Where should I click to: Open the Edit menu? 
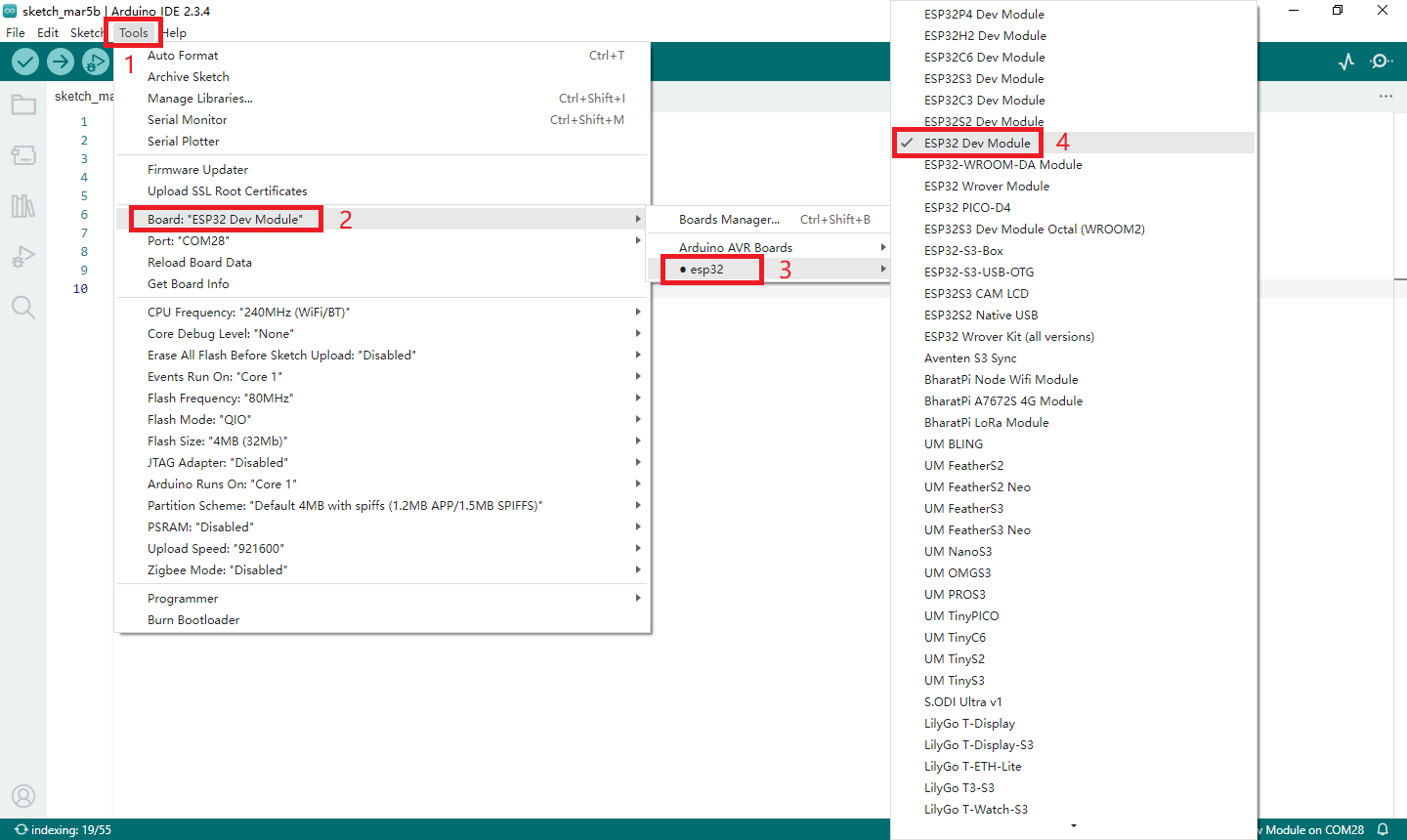(48, 32)
